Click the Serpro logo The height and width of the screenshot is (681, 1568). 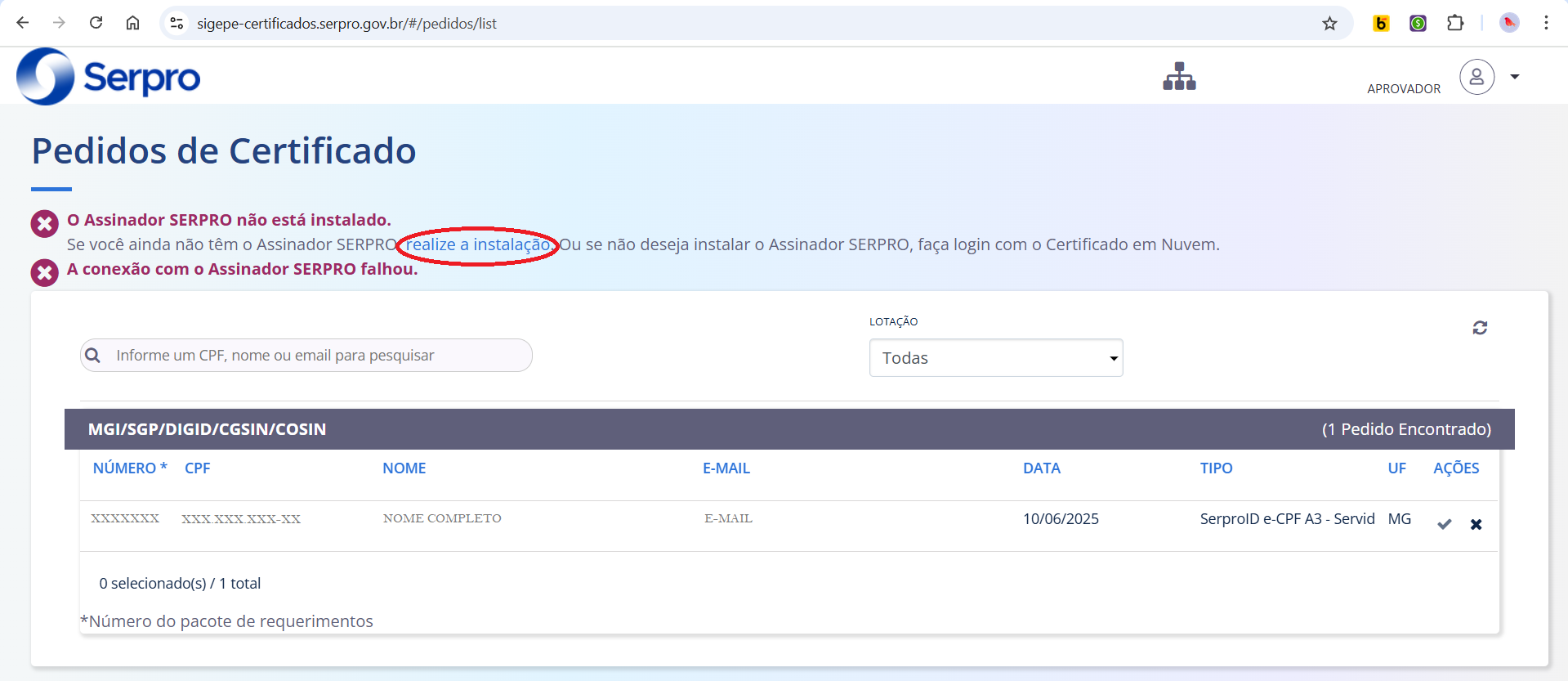coord(109,77)
